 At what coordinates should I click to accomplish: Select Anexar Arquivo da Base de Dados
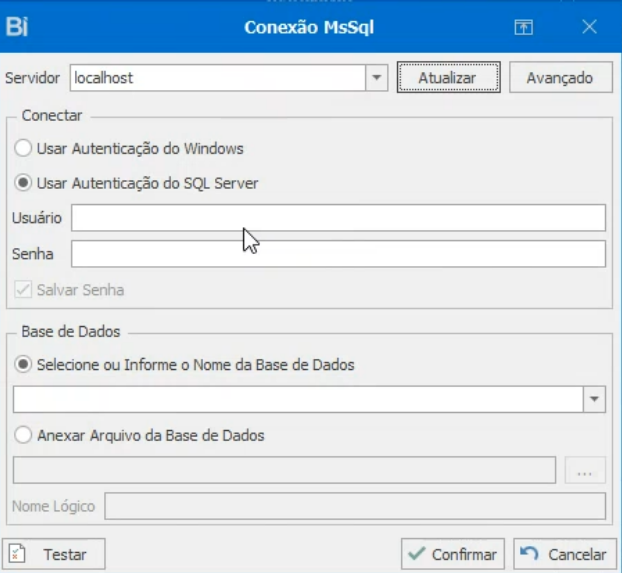click(x=23, y=435)
